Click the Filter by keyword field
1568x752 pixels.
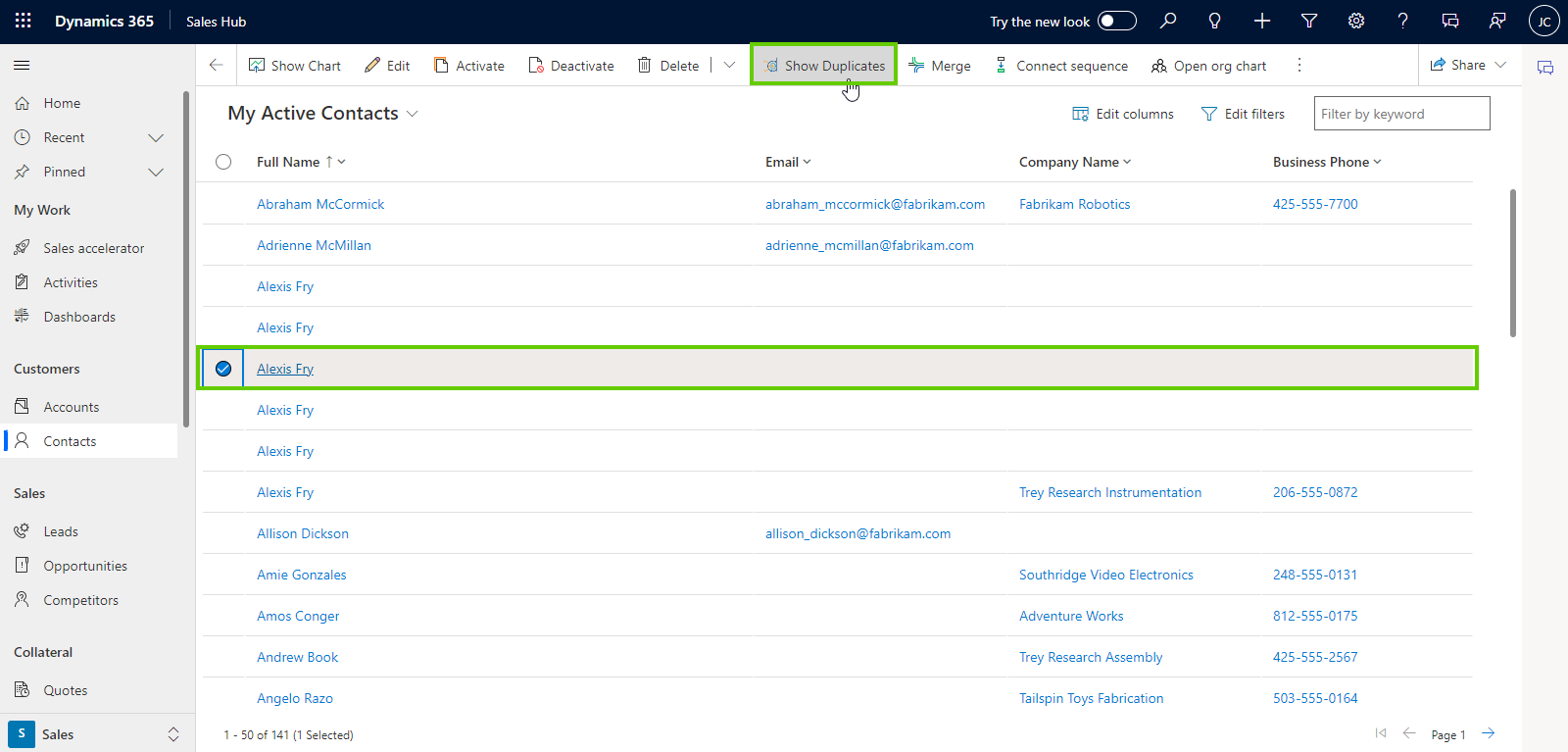coord(1400,114)
